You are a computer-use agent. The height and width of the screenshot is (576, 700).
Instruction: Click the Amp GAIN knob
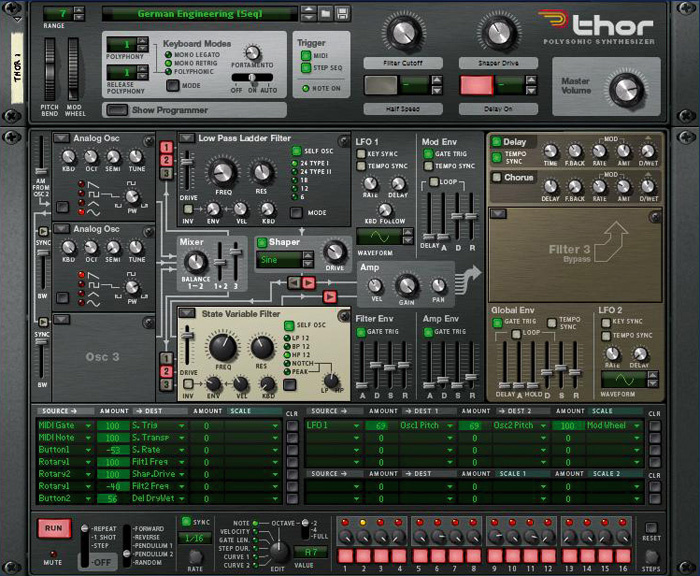click(407, 285)
